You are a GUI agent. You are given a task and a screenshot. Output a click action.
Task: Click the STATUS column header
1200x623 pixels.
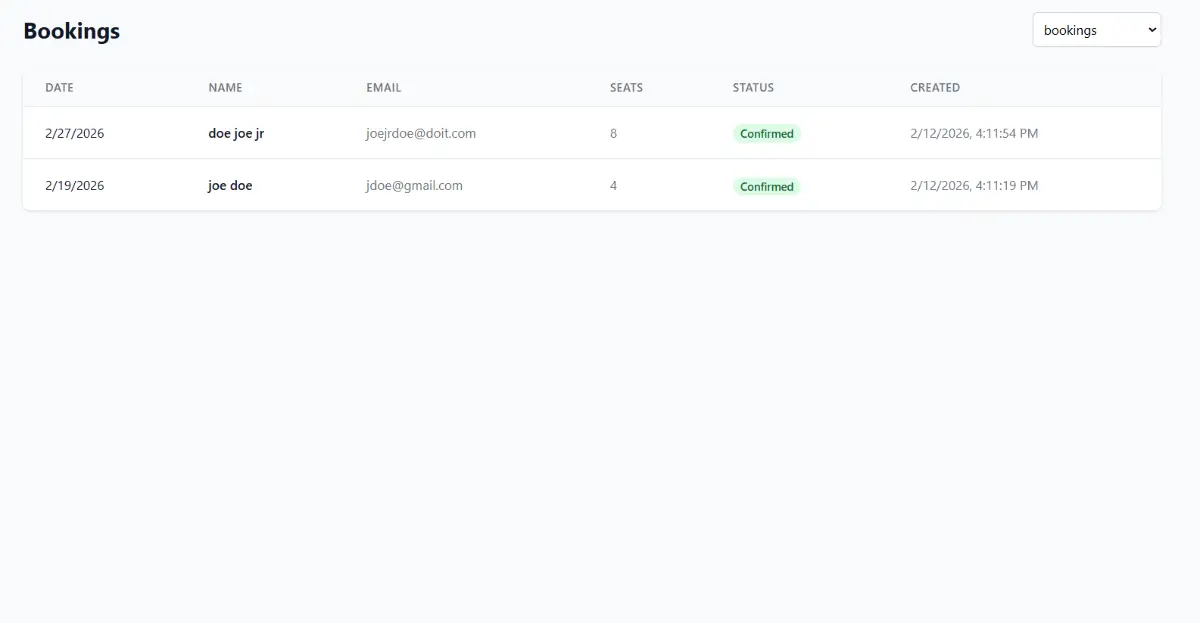pos(753,88)
